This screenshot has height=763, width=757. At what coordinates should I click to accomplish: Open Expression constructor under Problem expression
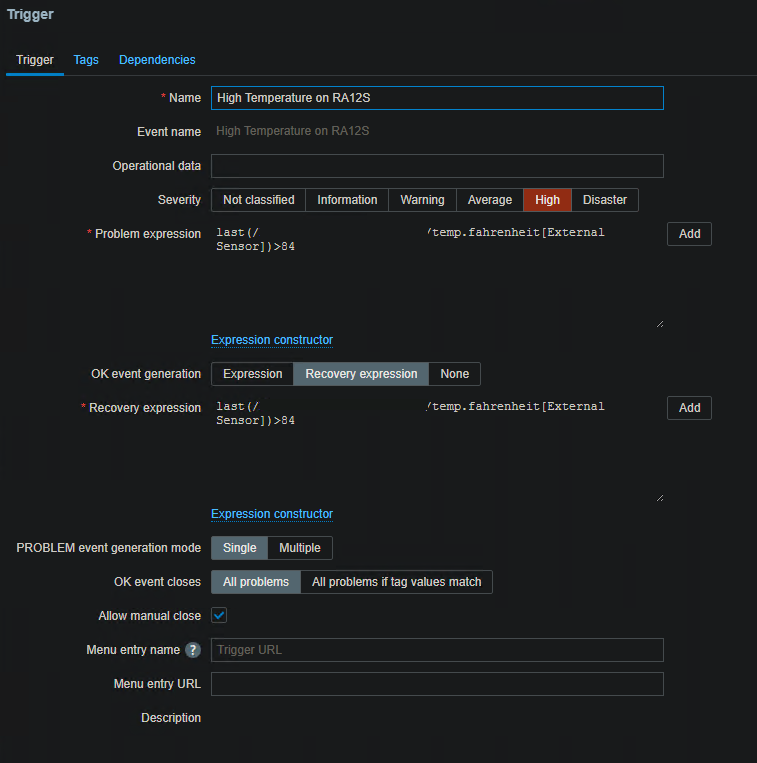pyautogui.click(x=272, y=340)
